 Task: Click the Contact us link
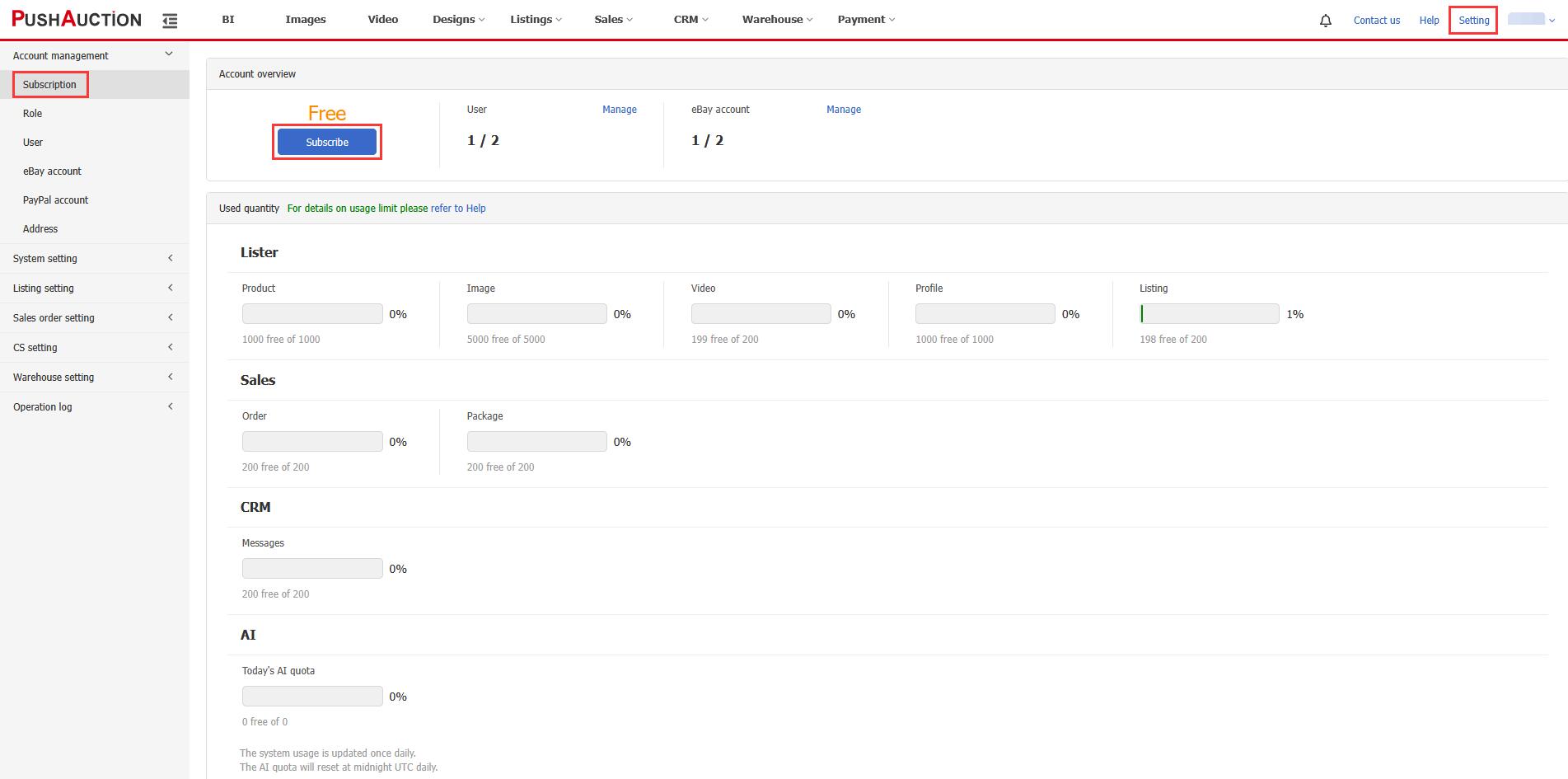point(1377,21)
